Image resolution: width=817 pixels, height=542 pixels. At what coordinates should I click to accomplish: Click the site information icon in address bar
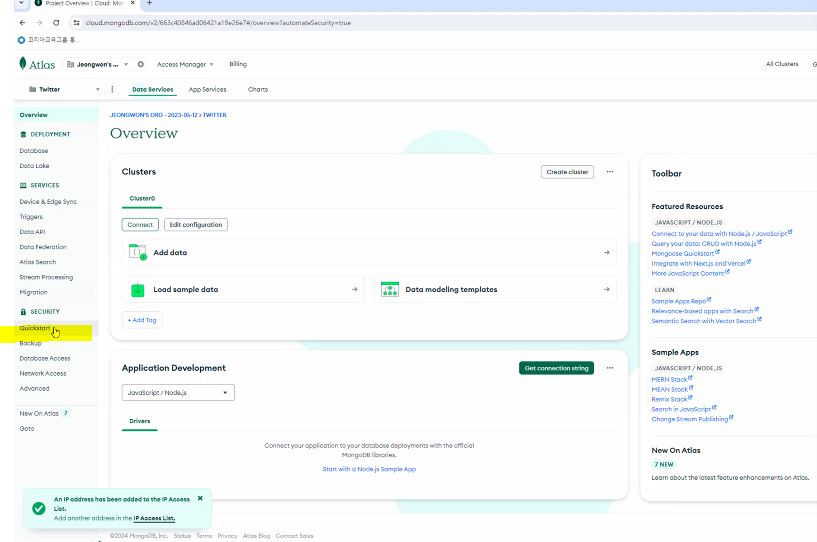77,23
